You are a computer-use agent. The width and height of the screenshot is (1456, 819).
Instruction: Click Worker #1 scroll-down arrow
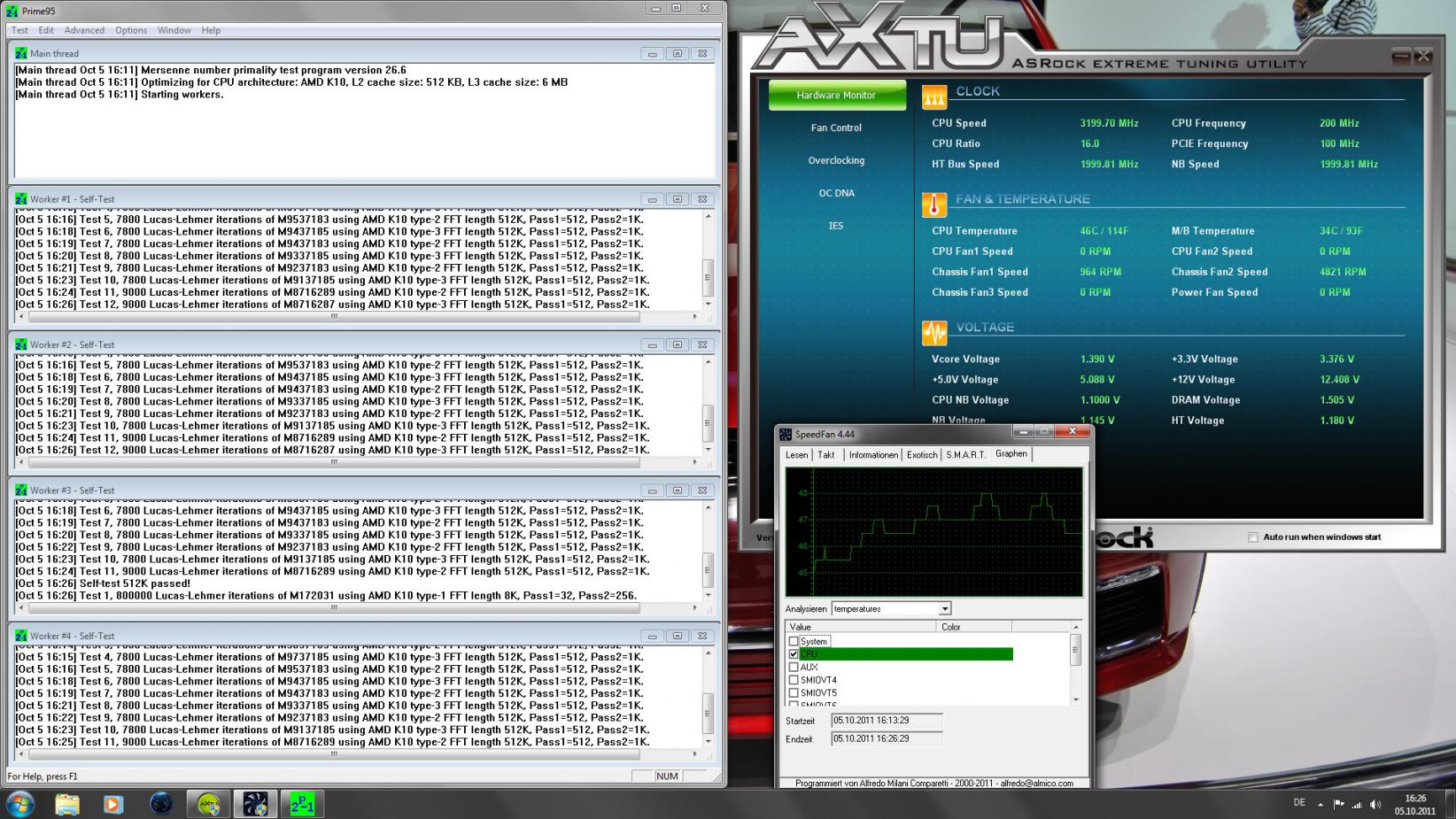(x=708, y=304)
